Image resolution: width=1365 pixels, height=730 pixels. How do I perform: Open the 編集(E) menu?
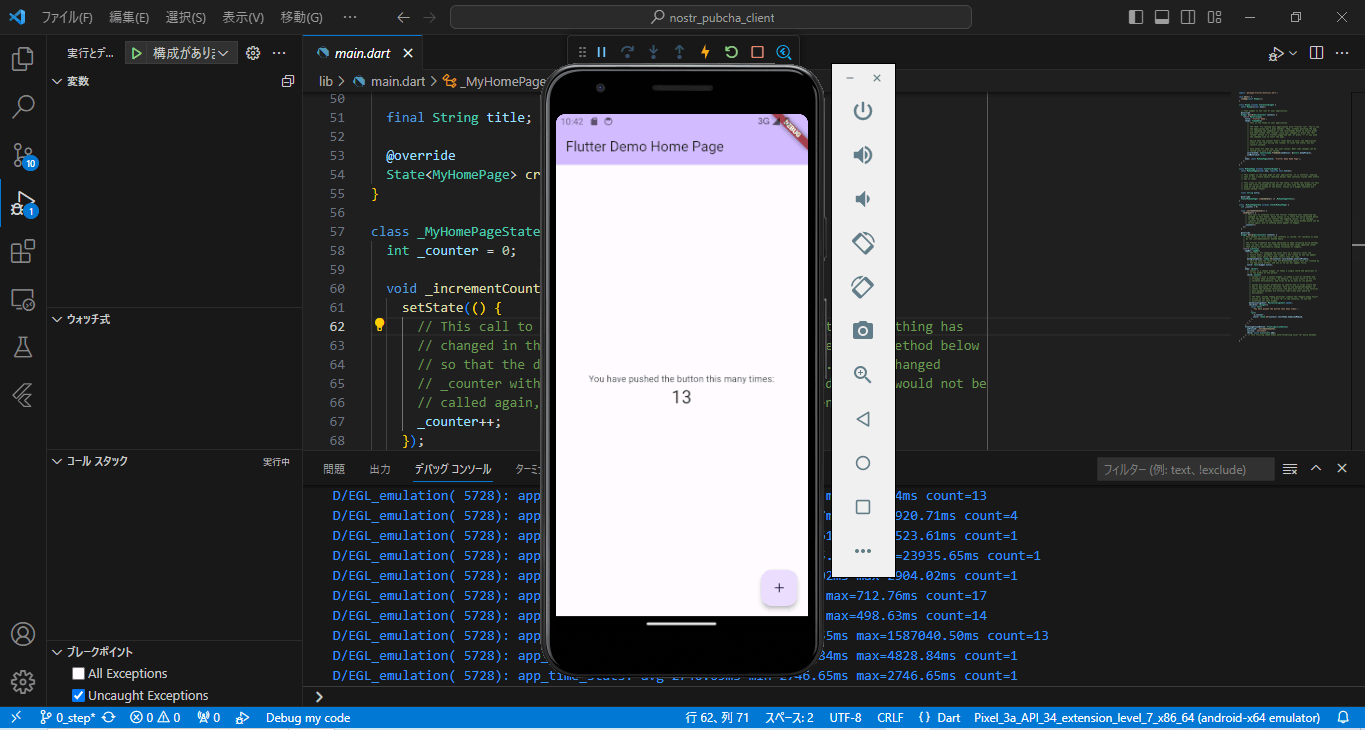pyautogui.click(x=129, y=17)
